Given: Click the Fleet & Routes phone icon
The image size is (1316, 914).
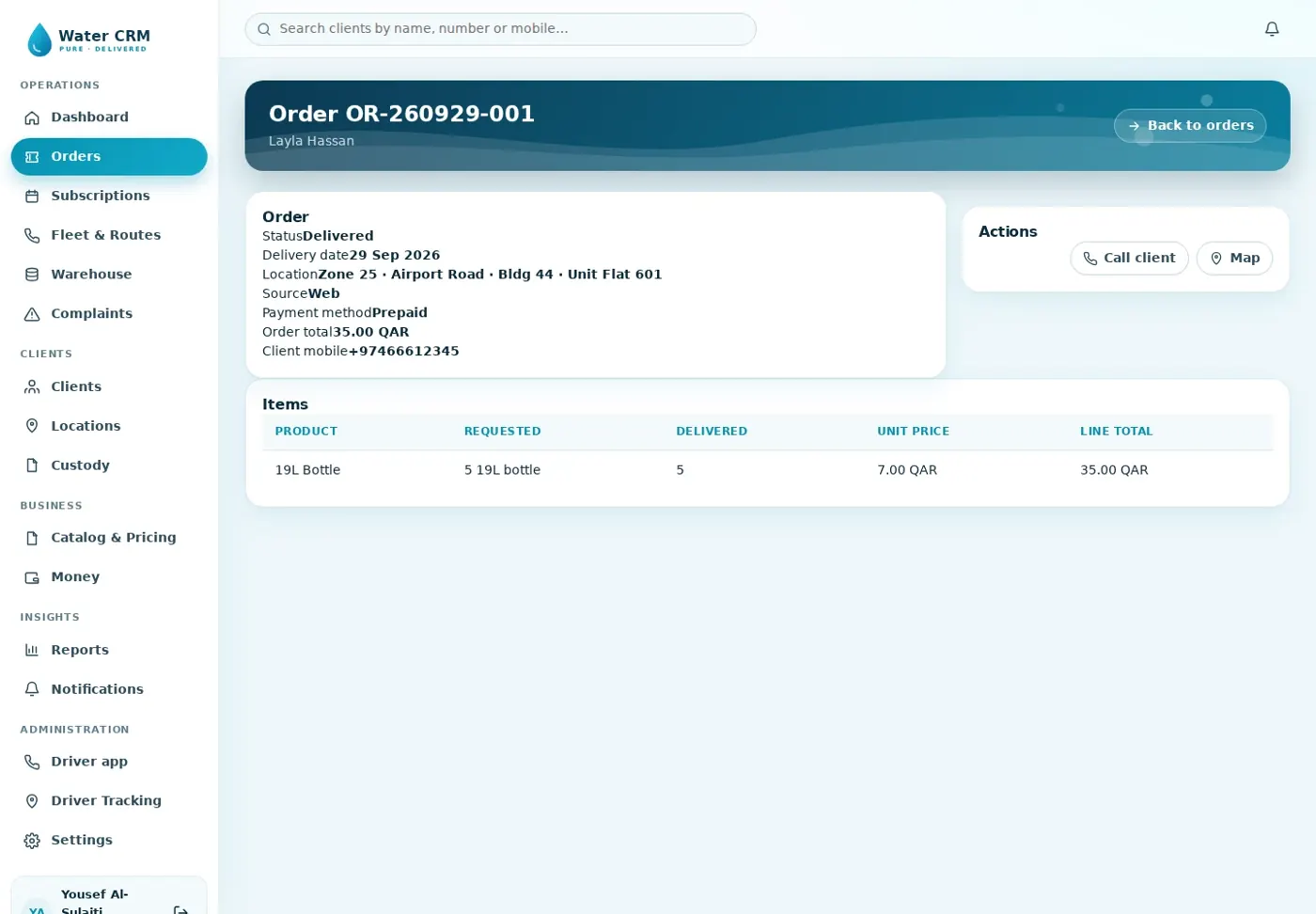Looking at the screenshot, I should pos(32,236).
